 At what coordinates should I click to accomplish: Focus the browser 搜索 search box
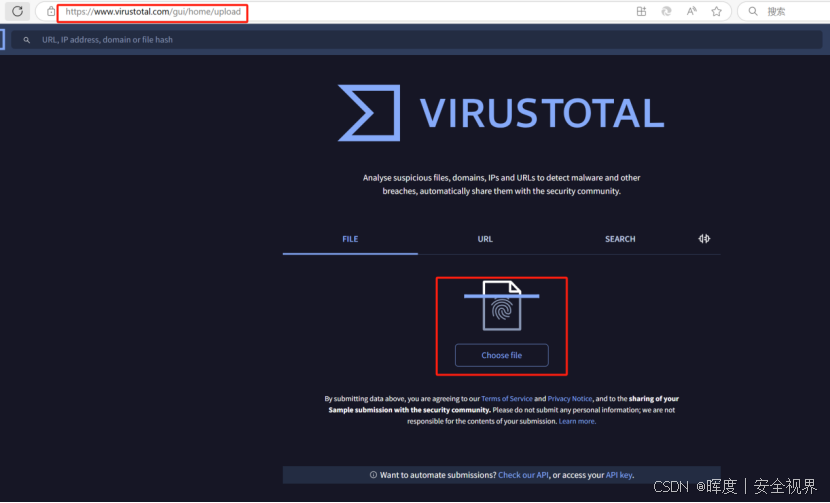click(x=784, y=11)
